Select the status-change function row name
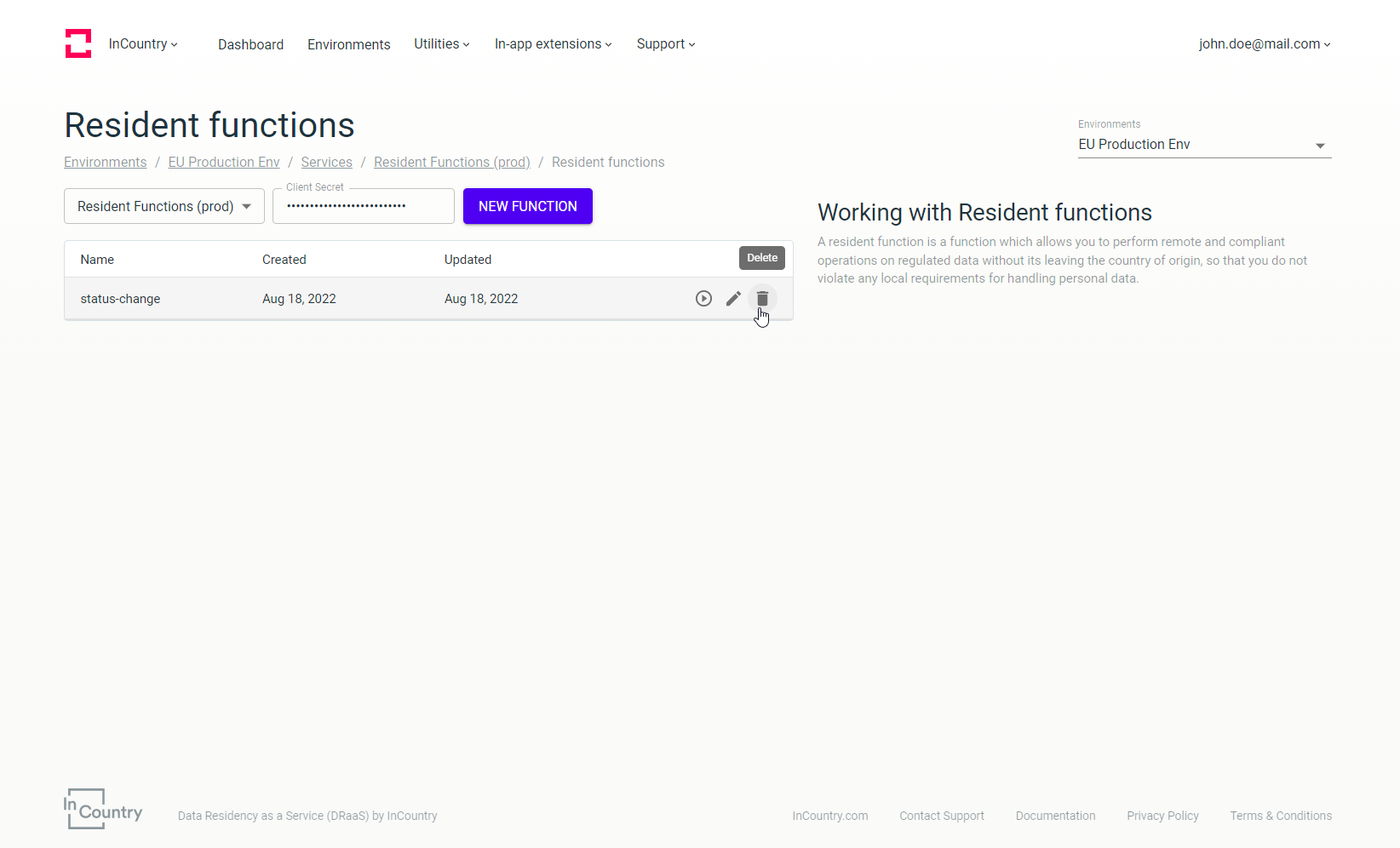 120,299
